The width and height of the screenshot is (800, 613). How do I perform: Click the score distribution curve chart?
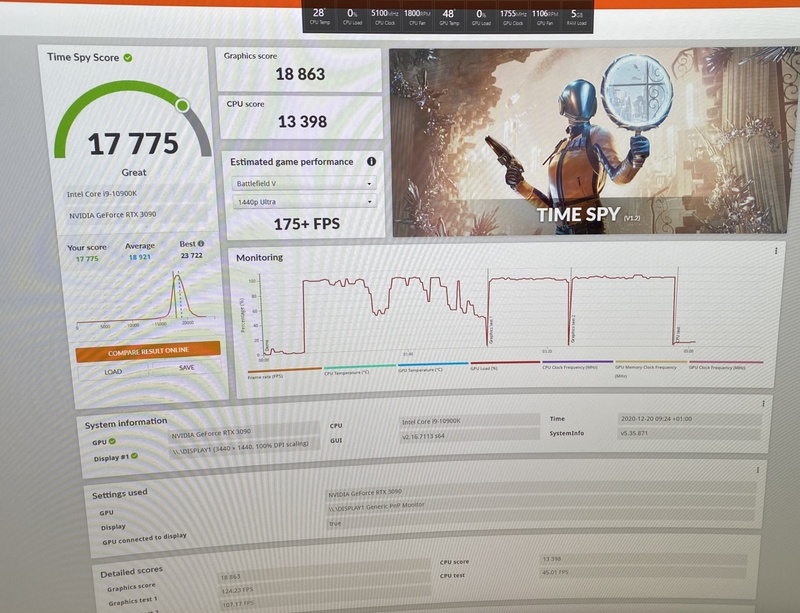coord(145,300)
